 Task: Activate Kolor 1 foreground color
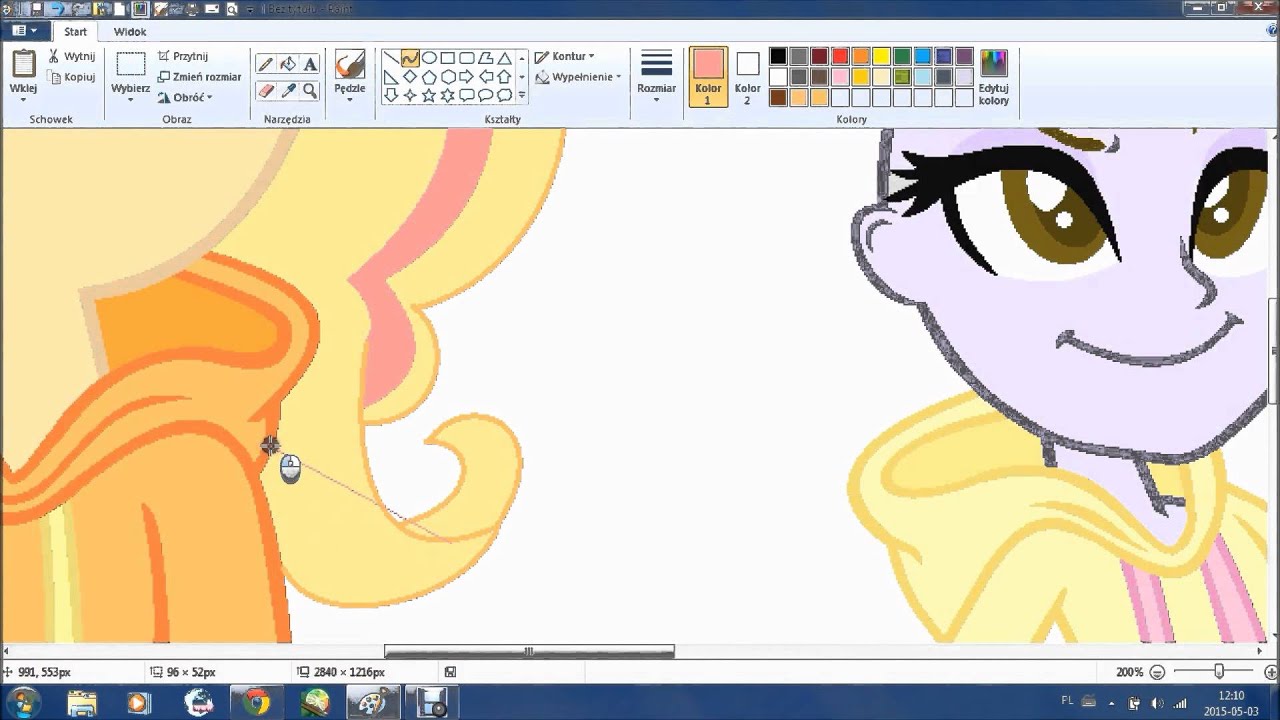pos(708,77)
